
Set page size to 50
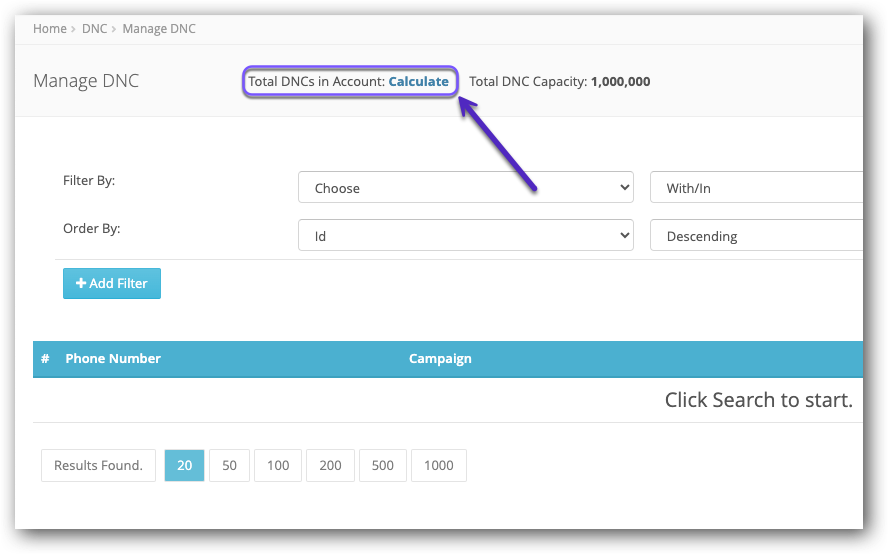point(230,466)
